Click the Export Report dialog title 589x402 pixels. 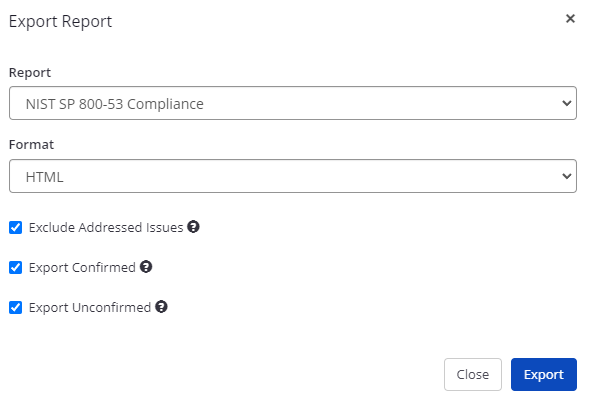point(60,21)
